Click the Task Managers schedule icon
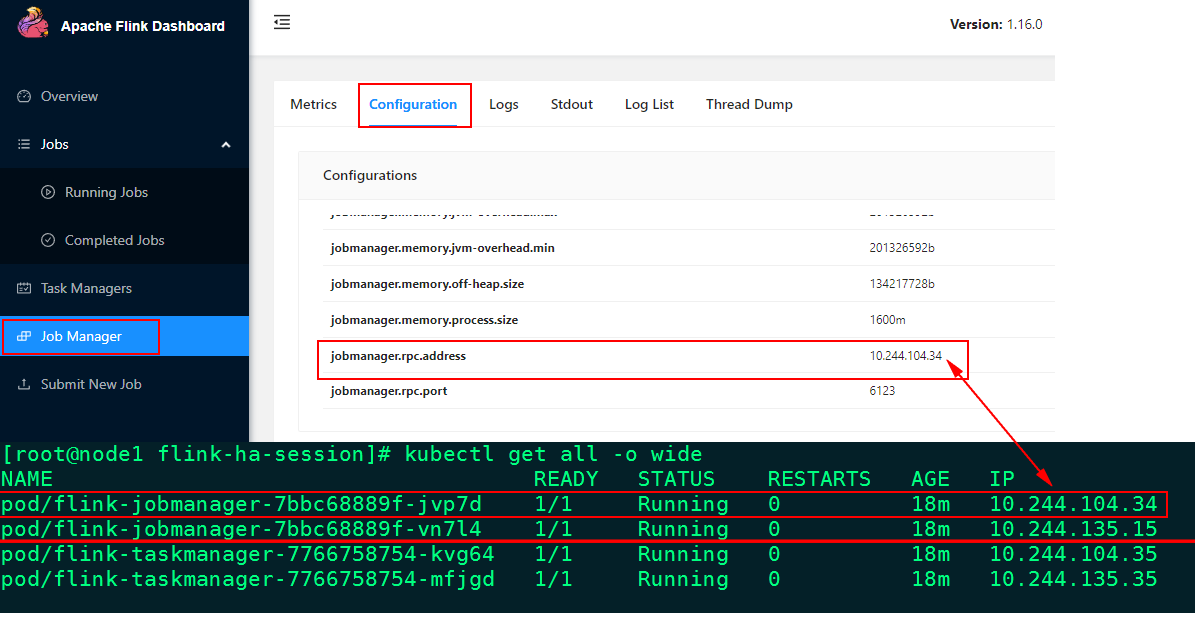This screenshot has width=1202, height=619. coord(24,289)
